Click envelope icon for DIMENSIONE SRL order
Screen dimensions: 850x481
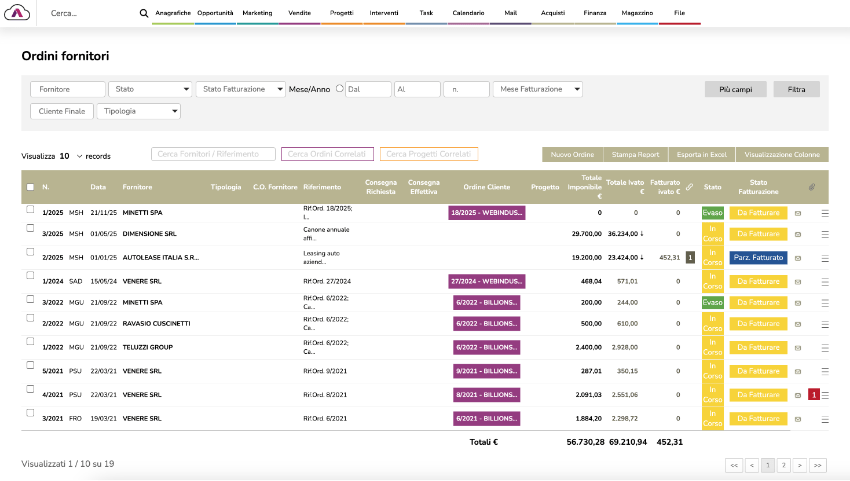coord(798,235)
